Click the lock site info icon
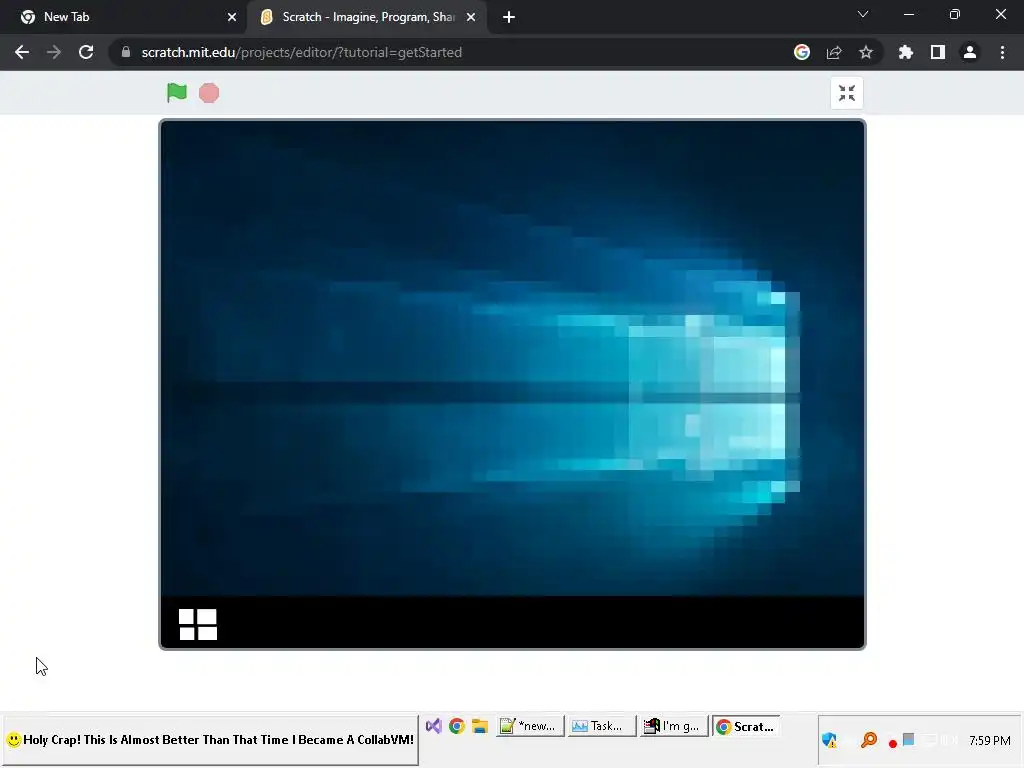The image size is (1024, 768). tap(126, 52)
